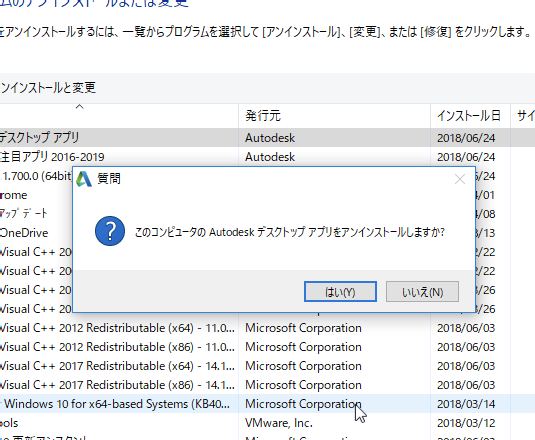Screen dimensions: 535x440
Task: Select Visual C++ 2017 Redistributable (x86) row
Action: [268, 385]
